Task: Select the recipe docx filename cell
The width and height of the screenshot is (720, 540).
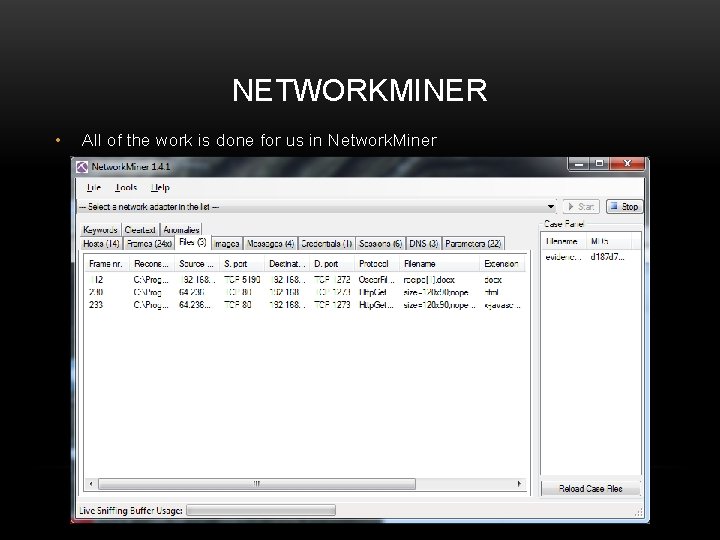Action: pos(429,280)
